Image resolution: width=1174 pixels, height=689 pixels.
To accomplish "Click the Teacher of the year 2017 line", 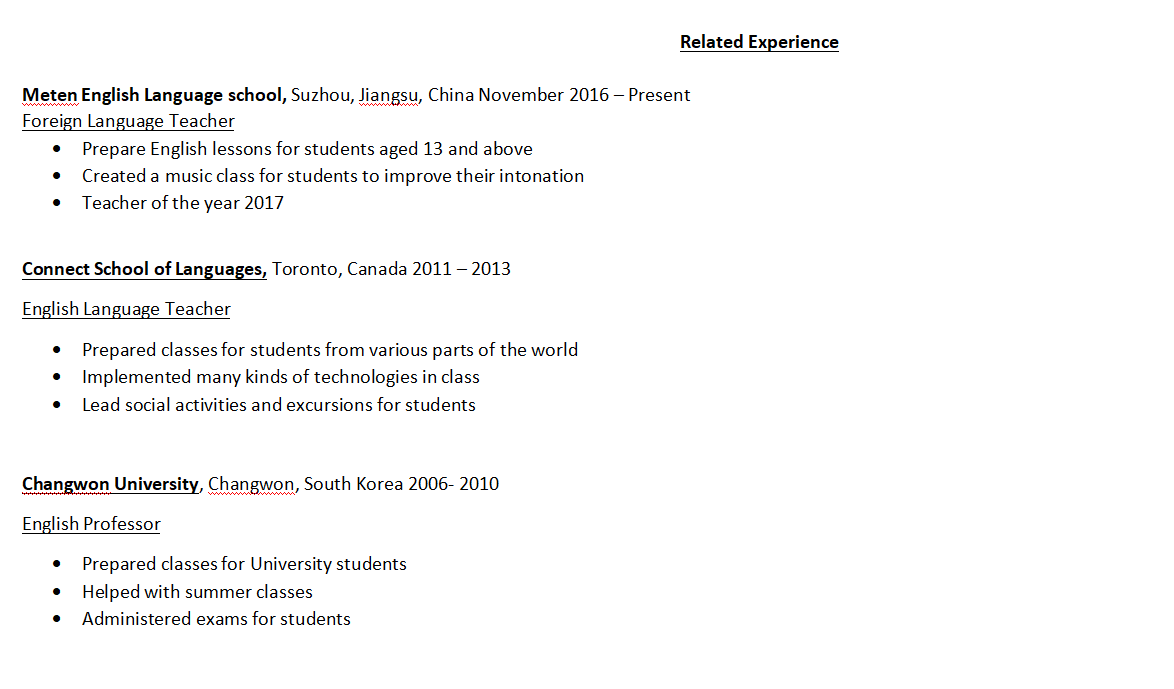I will (x=183, y=203).
